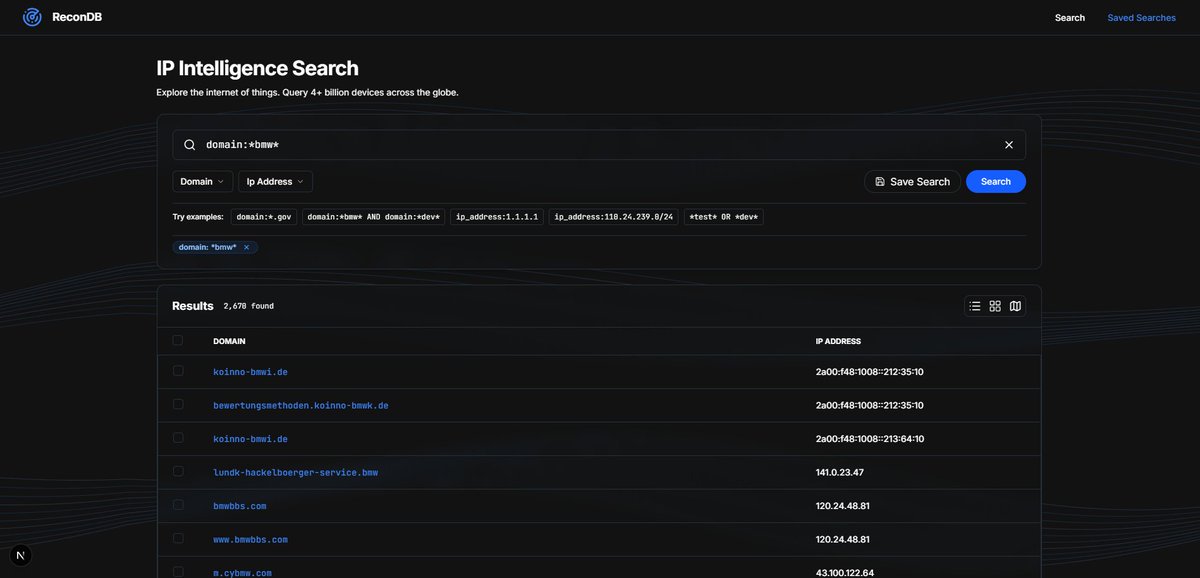
Task: Open the Ip Address filter dropdown
Action: (x=275, y=181)
